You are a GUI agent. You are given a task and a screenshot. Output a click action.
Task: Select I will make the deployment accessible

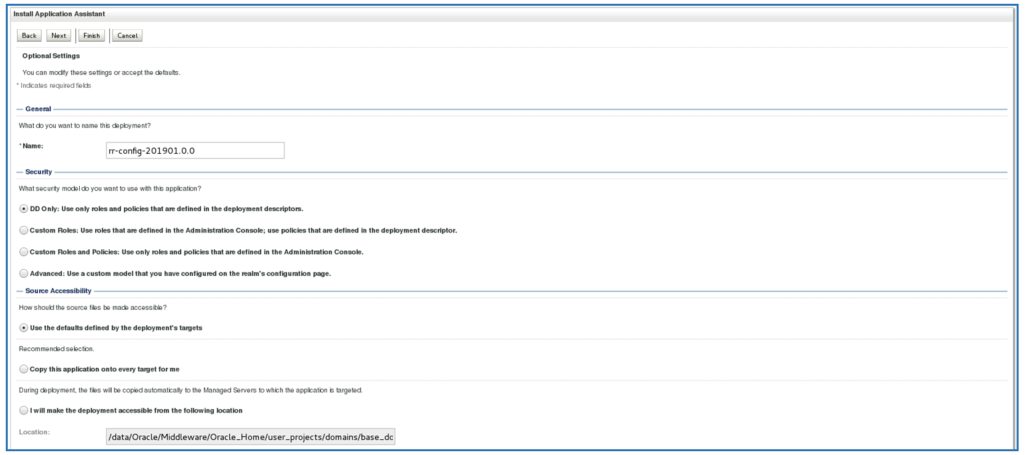coord(24,410)
